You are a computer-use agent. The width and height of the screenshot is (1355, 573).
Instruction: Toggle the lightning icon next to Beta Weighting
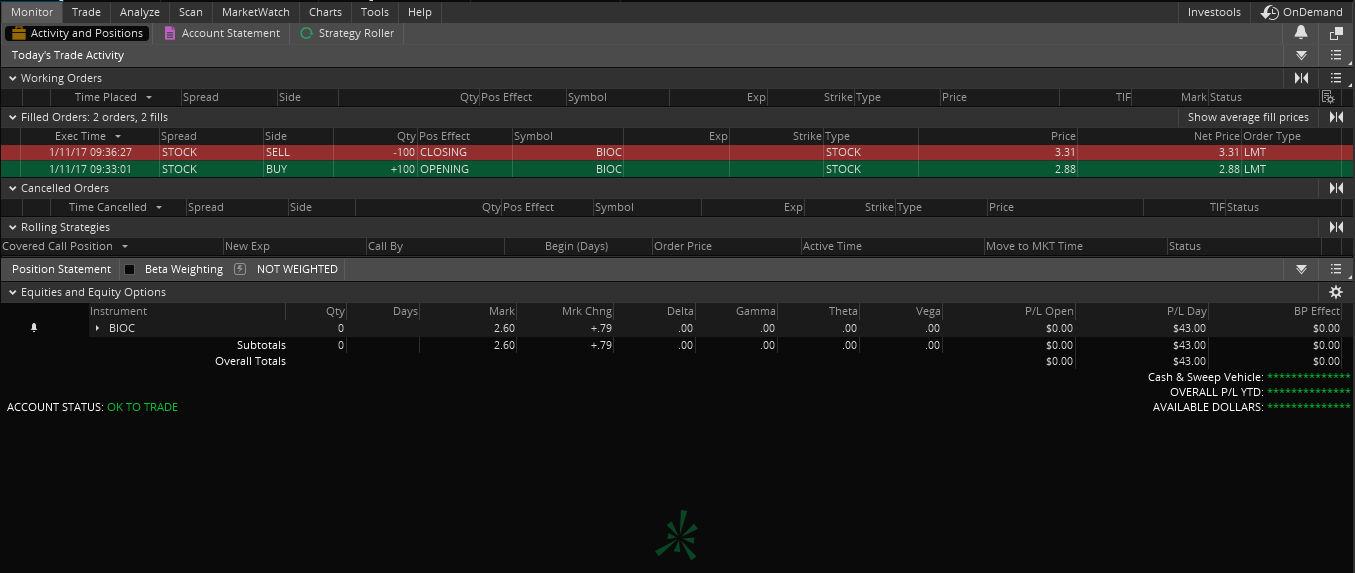(x=240, y=269)
